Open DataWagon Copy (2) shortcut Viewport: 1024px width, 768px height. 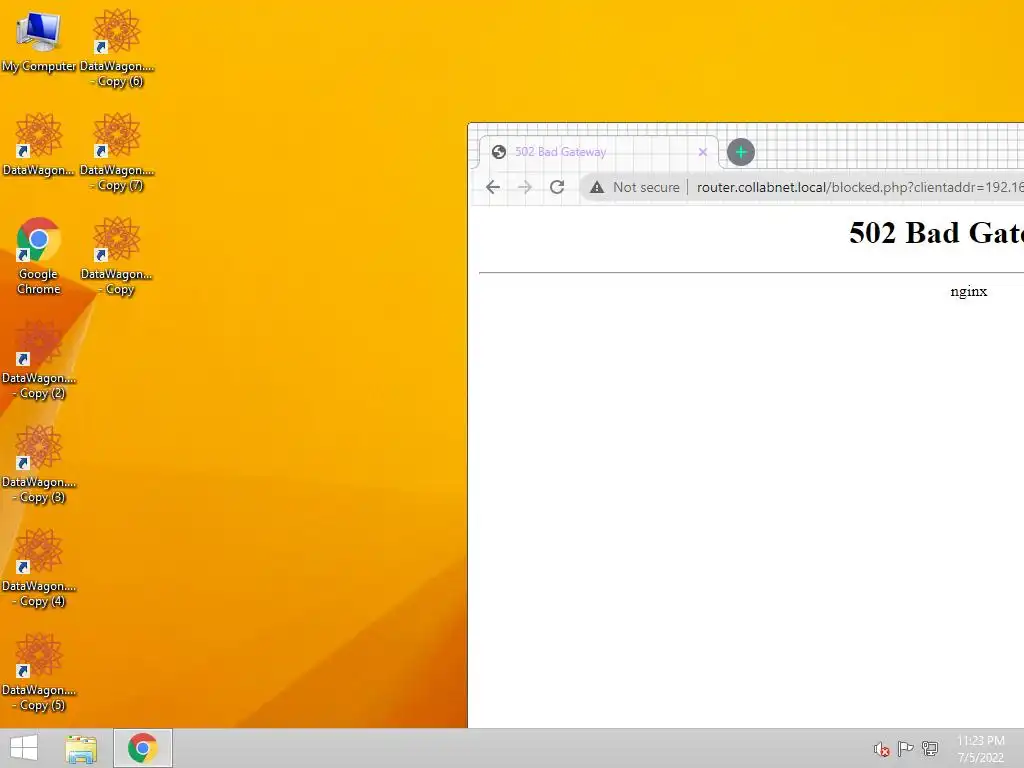point(39,360)
